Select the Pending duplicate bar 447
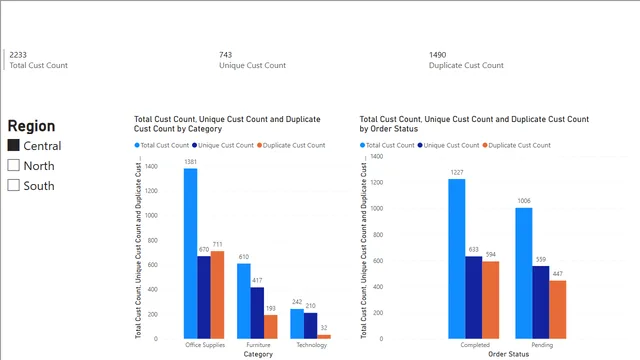Screen dimensions: 640x360 click(558, 310)
